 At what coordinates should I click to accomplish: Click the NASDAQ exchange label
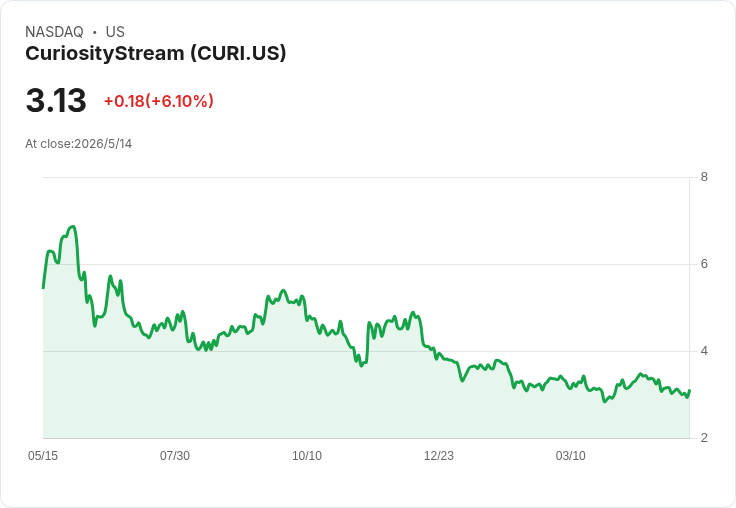54,32
